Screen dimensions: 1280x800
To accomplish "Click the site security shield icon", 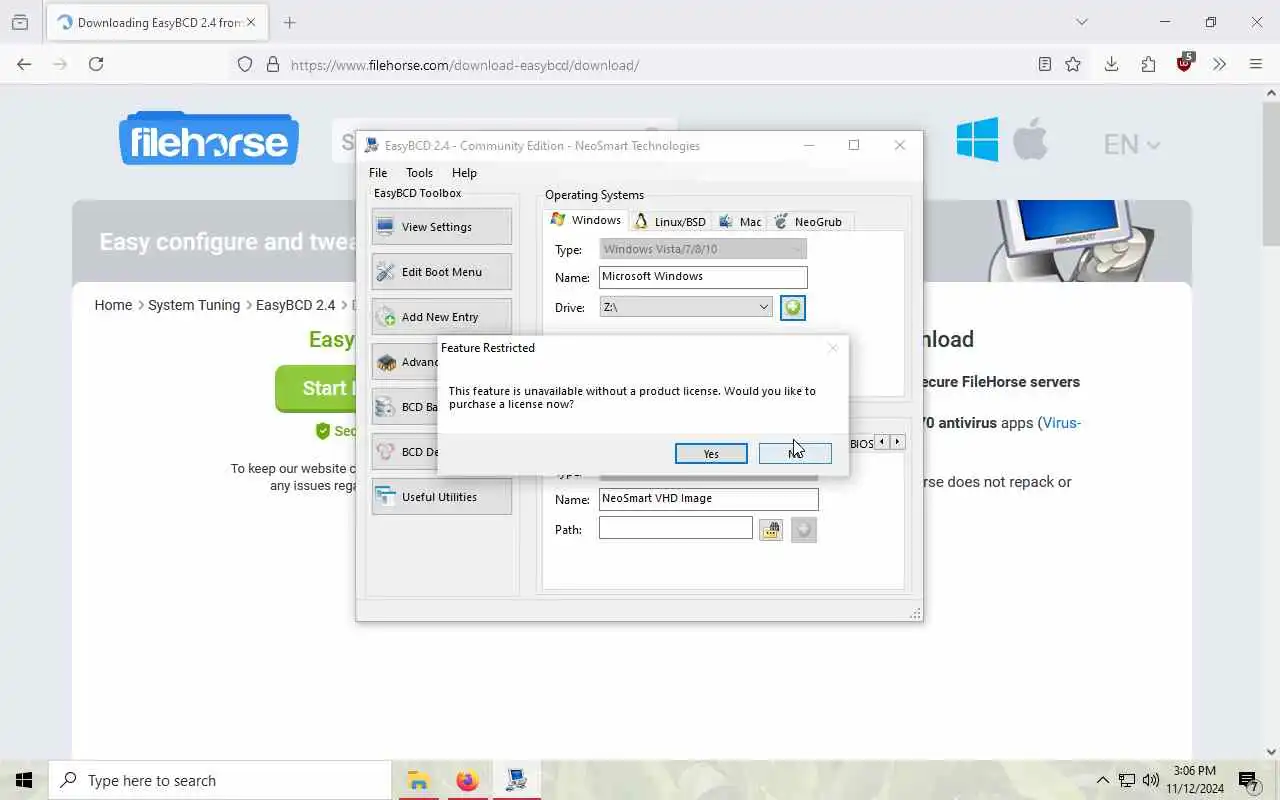I will tap(245, 65).
